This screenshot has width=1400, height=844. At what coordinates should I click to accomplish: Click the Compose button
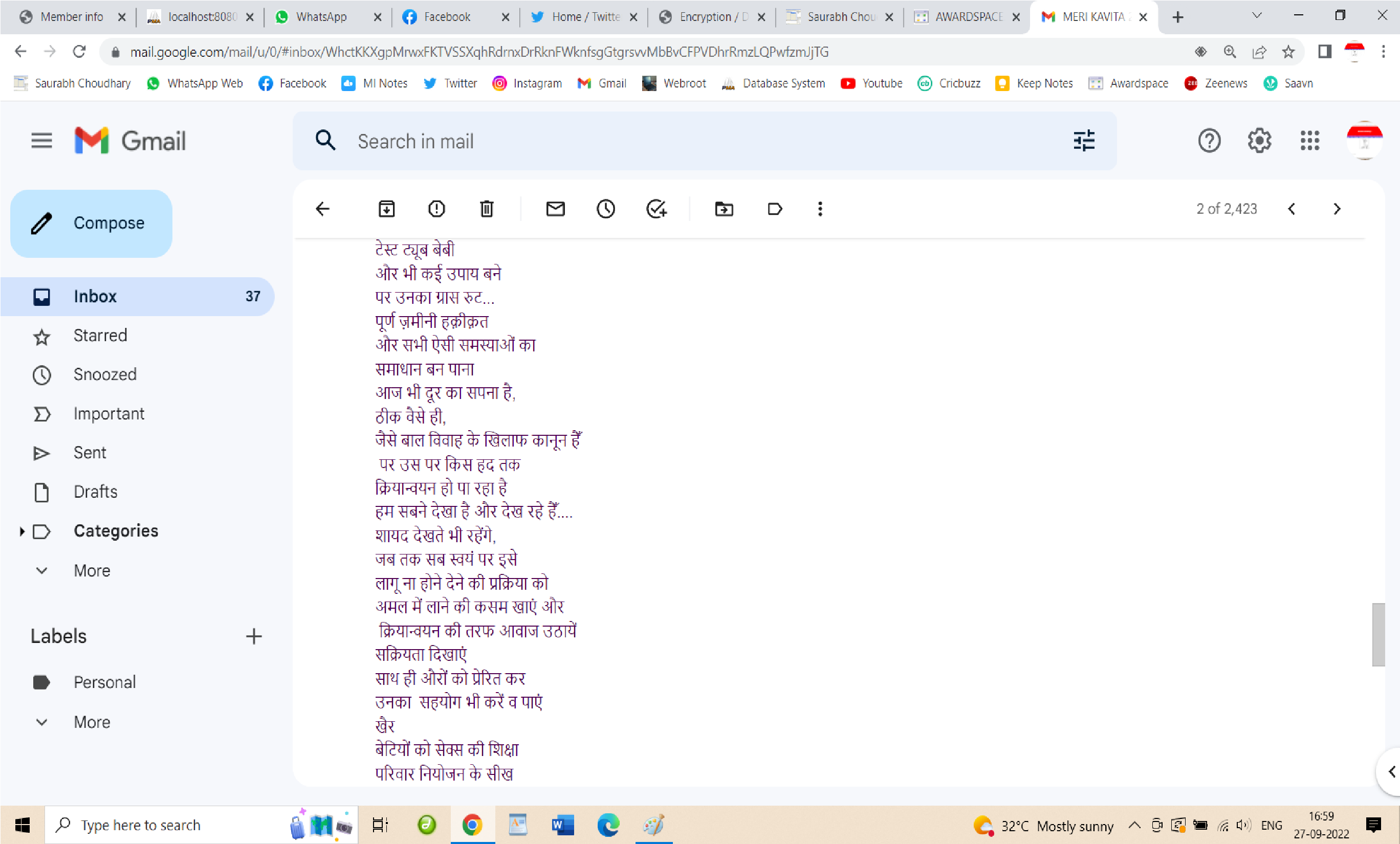[x=91, y=223]
